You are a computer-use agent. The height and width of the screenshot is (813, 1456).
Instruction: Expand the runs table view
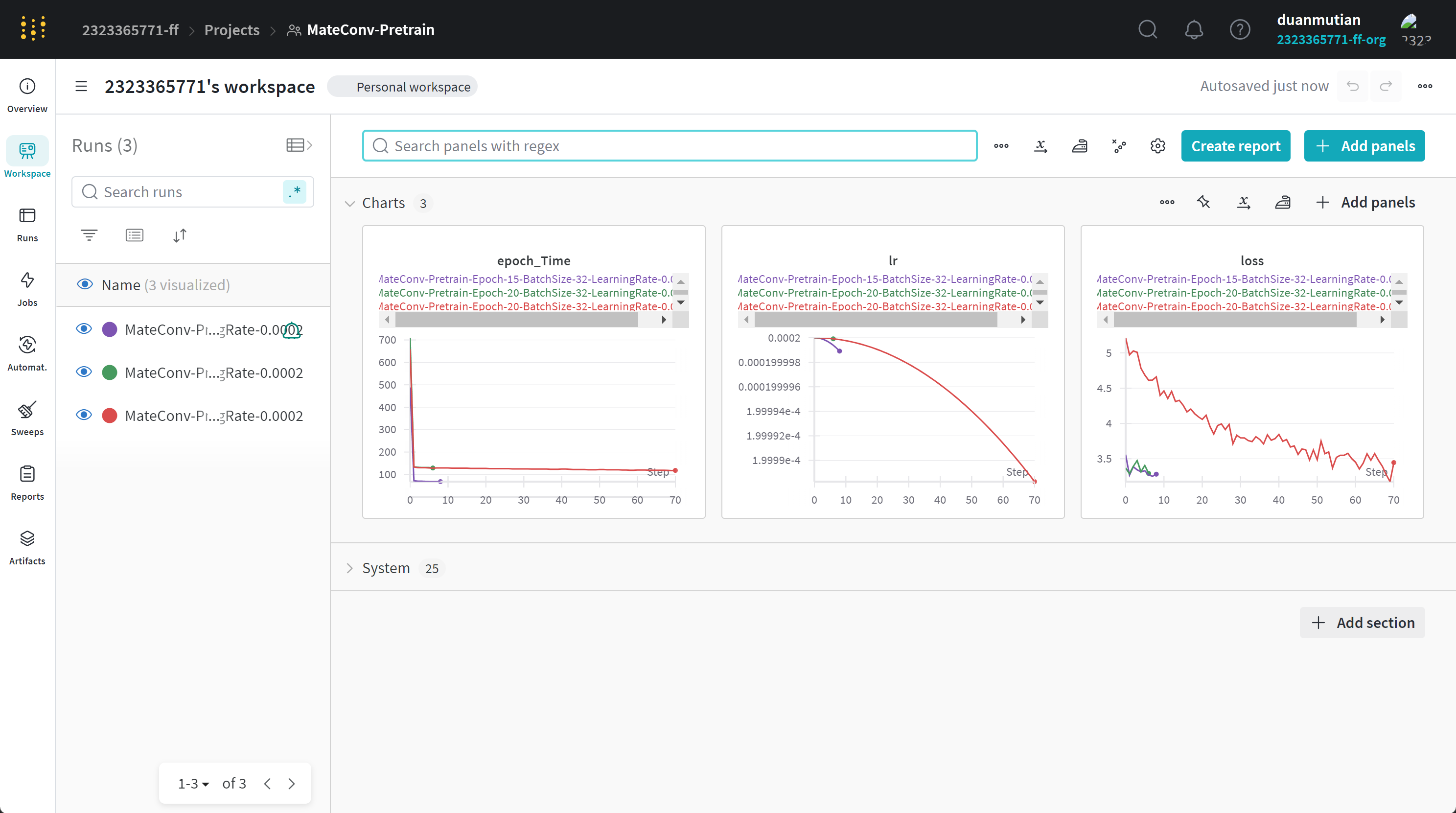click(x=299, y=145)
